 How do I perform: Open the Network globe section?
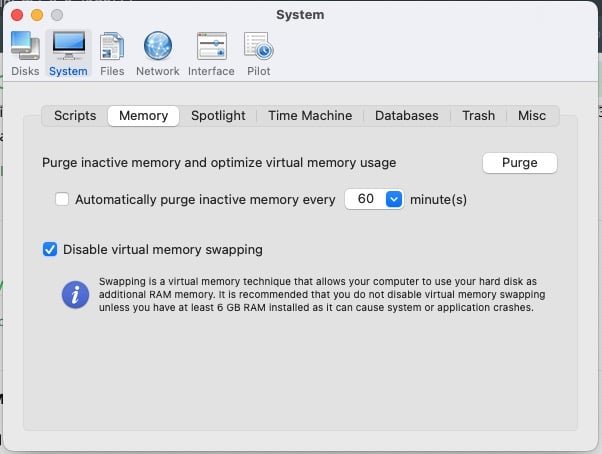click(158, 54)
